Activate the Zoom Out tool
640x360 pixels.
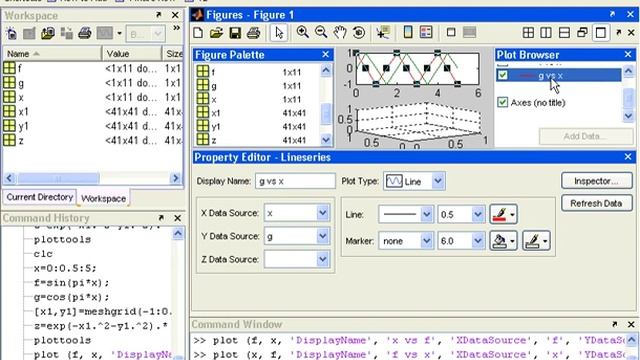tap(321, 32)
